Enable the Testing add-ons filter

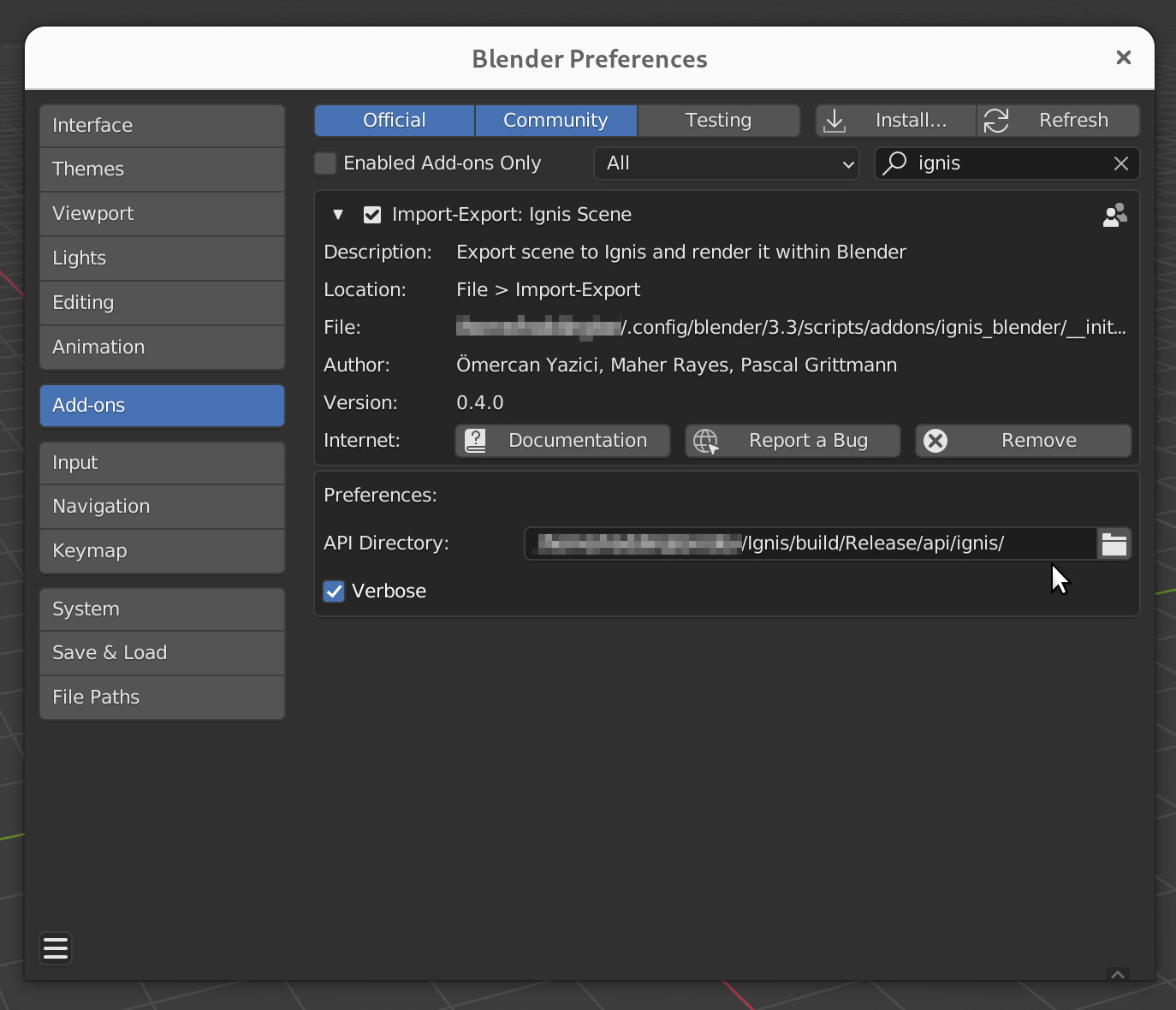click(719, 121)
